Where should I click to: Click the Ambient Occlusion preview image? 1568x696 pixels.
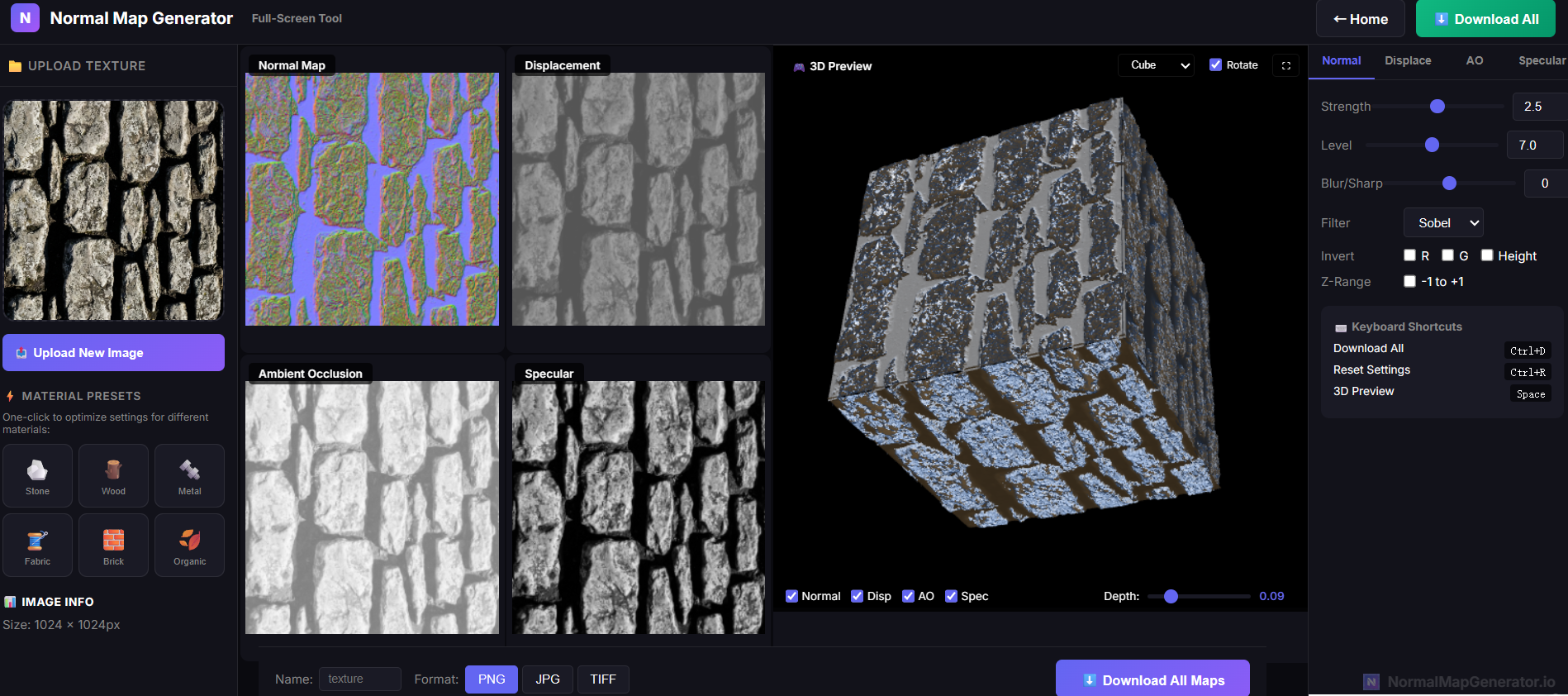coord(372,508)
